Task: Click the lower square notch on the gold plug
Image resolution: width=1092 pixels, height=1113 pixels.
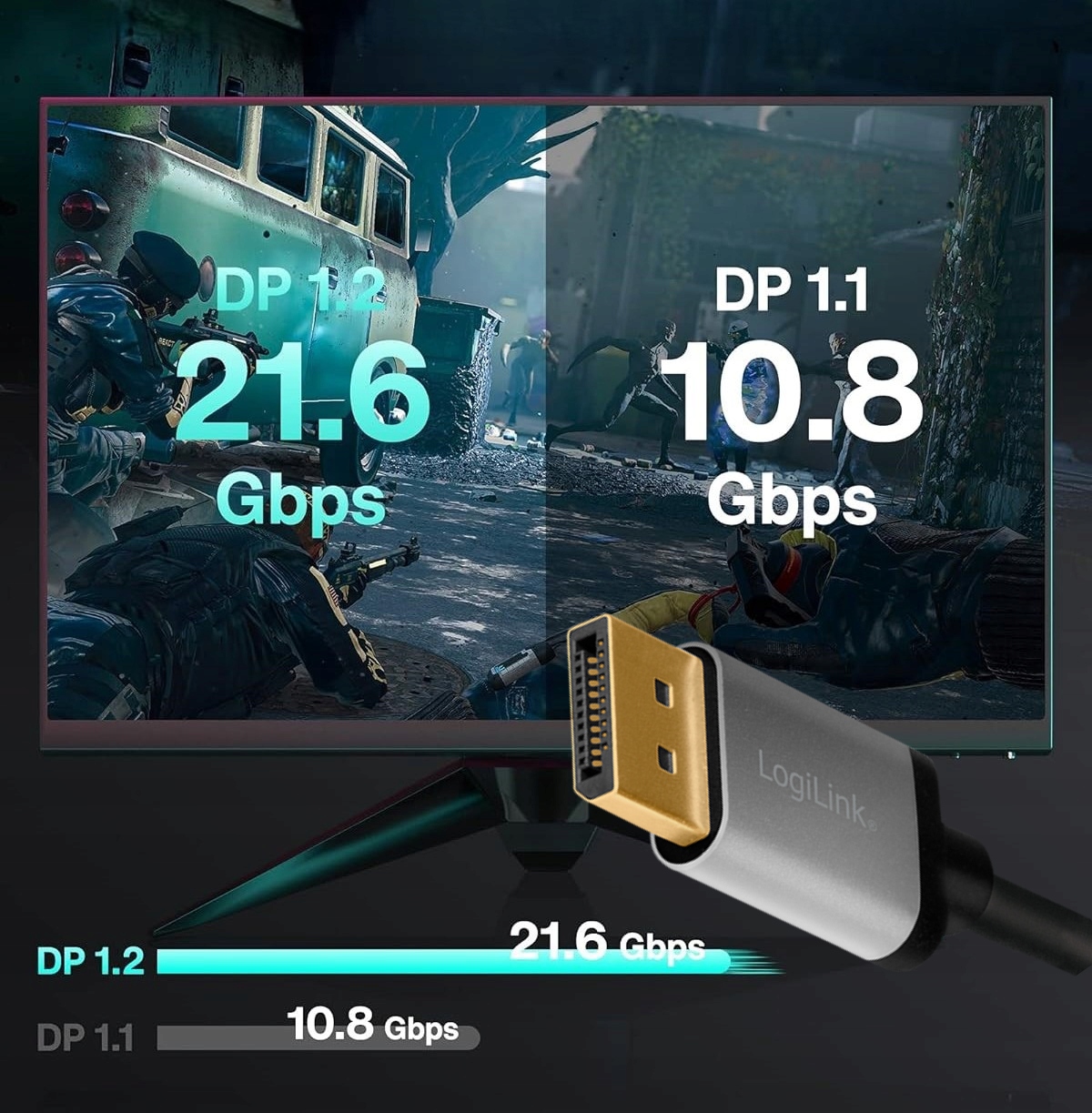Action: click(668, 760)
